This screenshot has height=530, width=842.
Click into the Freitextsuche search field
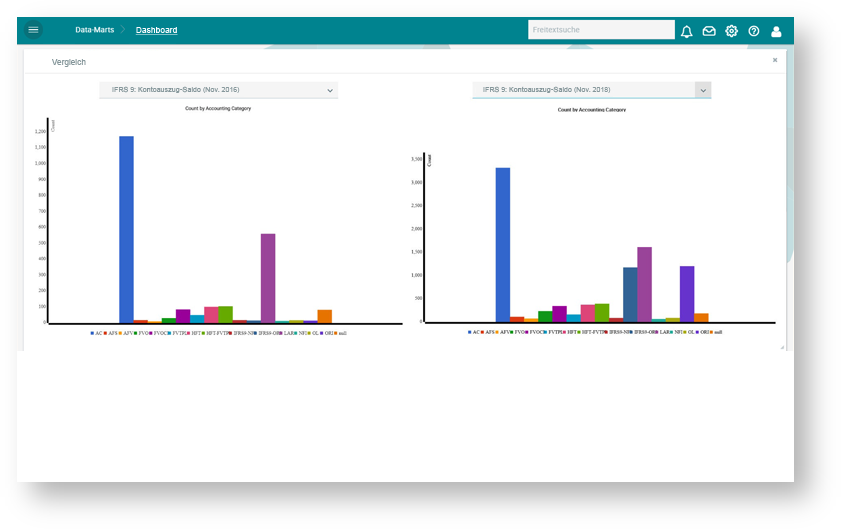[x=600, y=30]
